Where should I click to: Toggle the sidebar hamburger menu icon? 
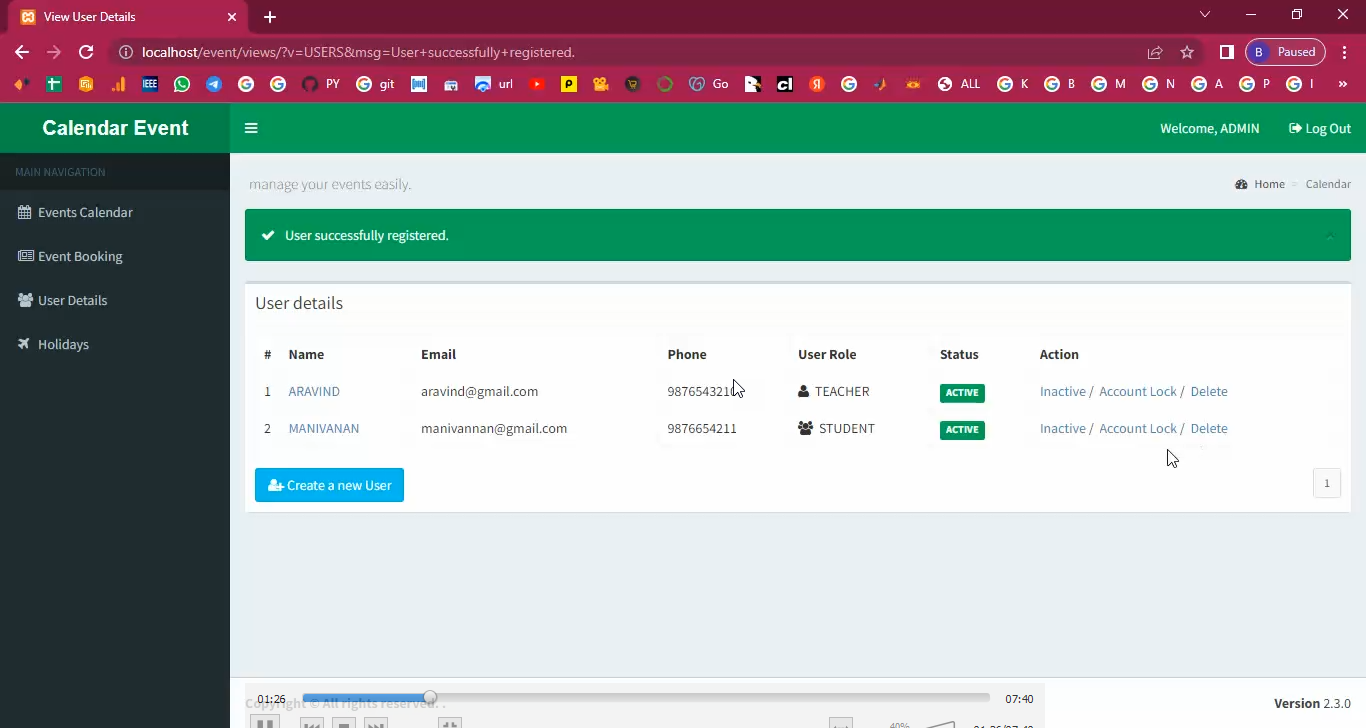[x=251, y=128]
